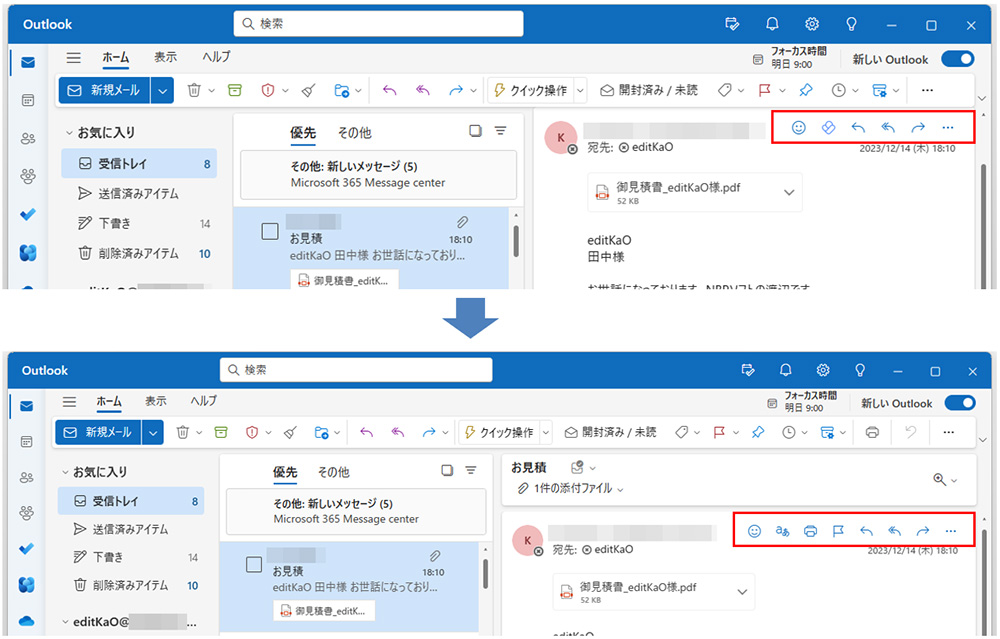Add a reaction with the smiley icon

point(755,531)
